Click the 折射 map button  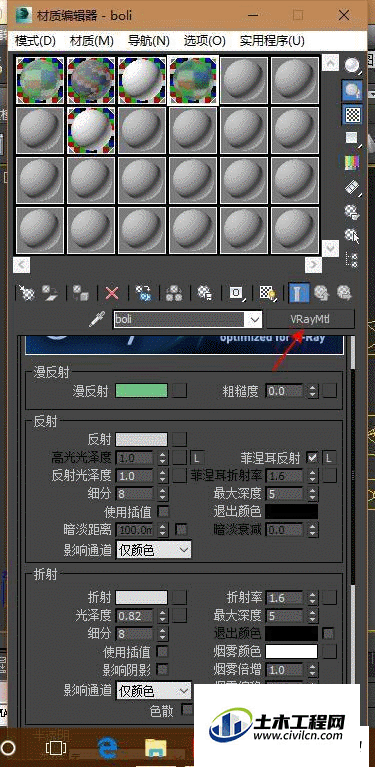[180, 597]
